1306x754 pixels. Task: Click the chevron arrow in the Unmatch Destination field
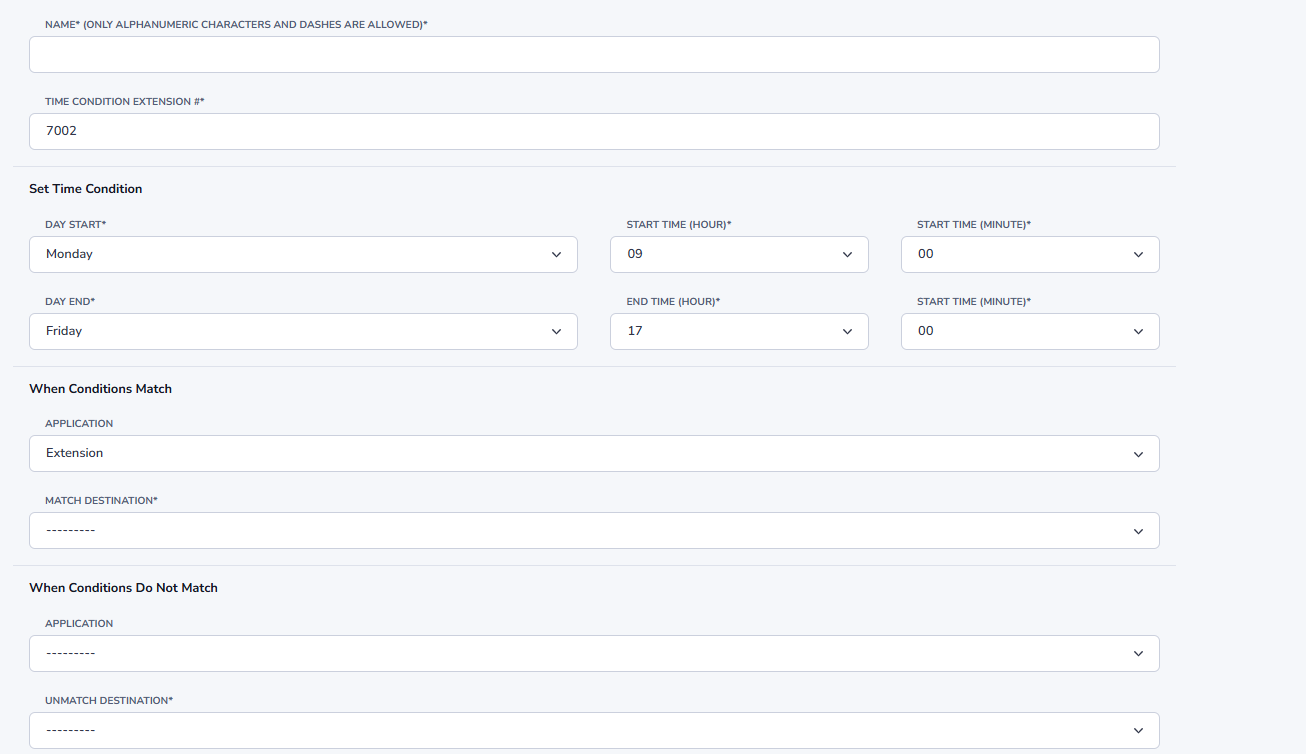point(1138,731)
